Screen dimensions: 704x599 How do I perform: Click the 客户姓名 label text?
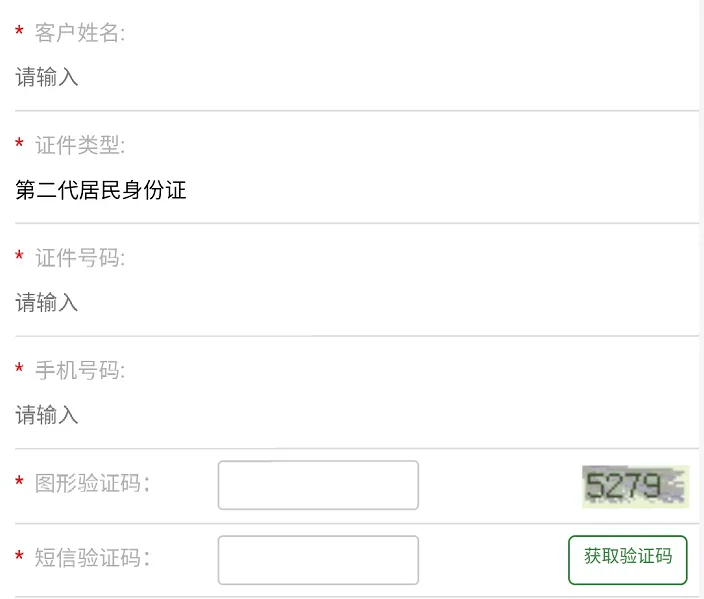click(x=79, y=33)
